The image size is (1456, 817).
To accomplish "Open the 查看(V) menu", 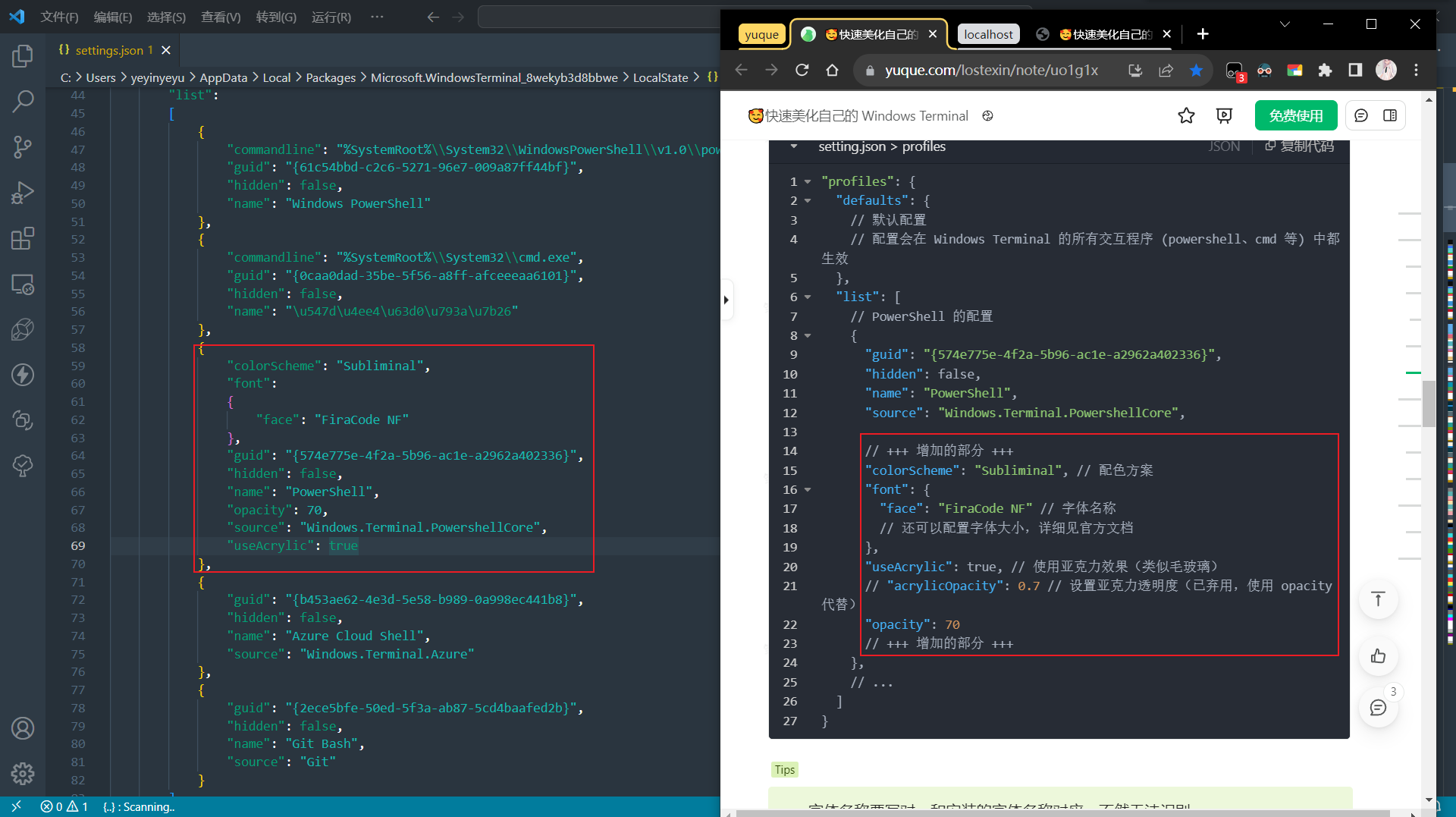I will [x=221, y=17].
